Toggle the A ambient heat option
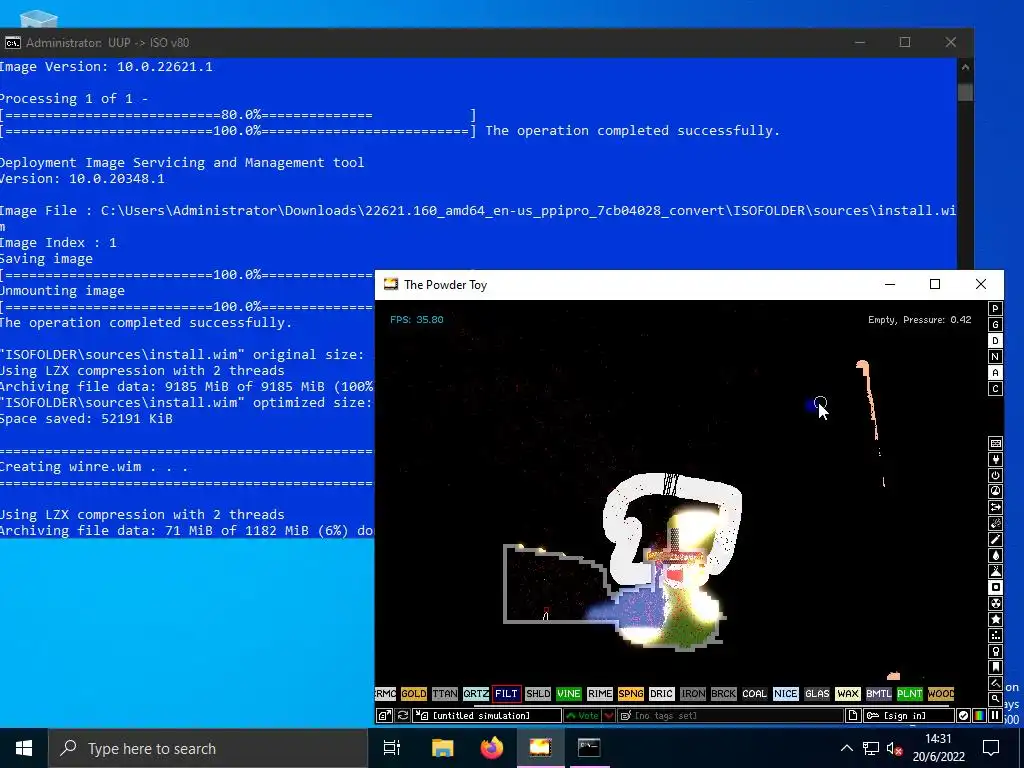 pyautogui.click(x=995, y=373)
